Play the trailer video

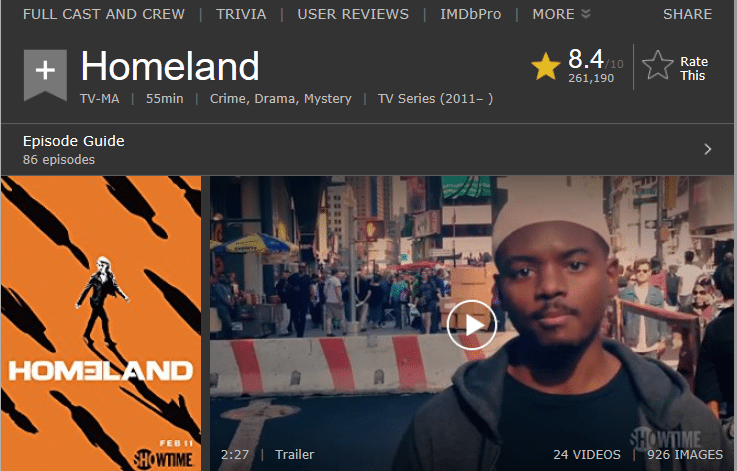471,325
